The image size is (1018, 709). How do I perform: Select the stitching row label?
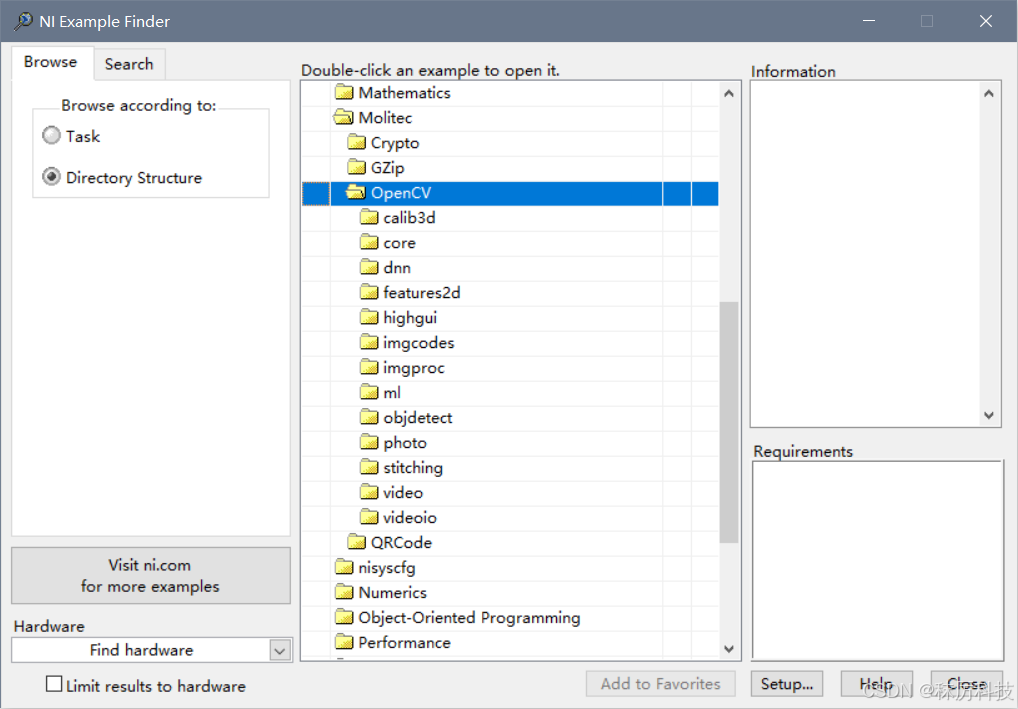[413, 467]
